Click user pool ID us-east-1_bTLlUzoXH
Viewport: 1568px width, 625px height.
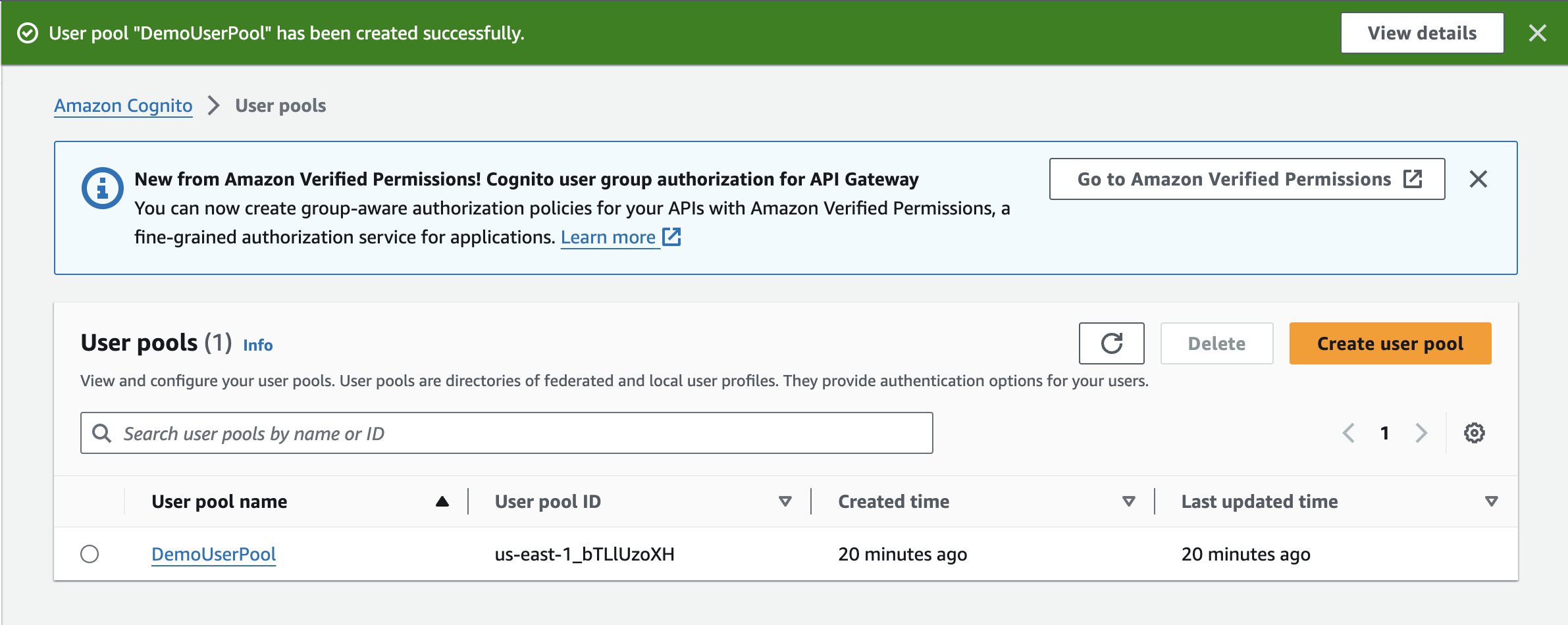pos(585,554)
